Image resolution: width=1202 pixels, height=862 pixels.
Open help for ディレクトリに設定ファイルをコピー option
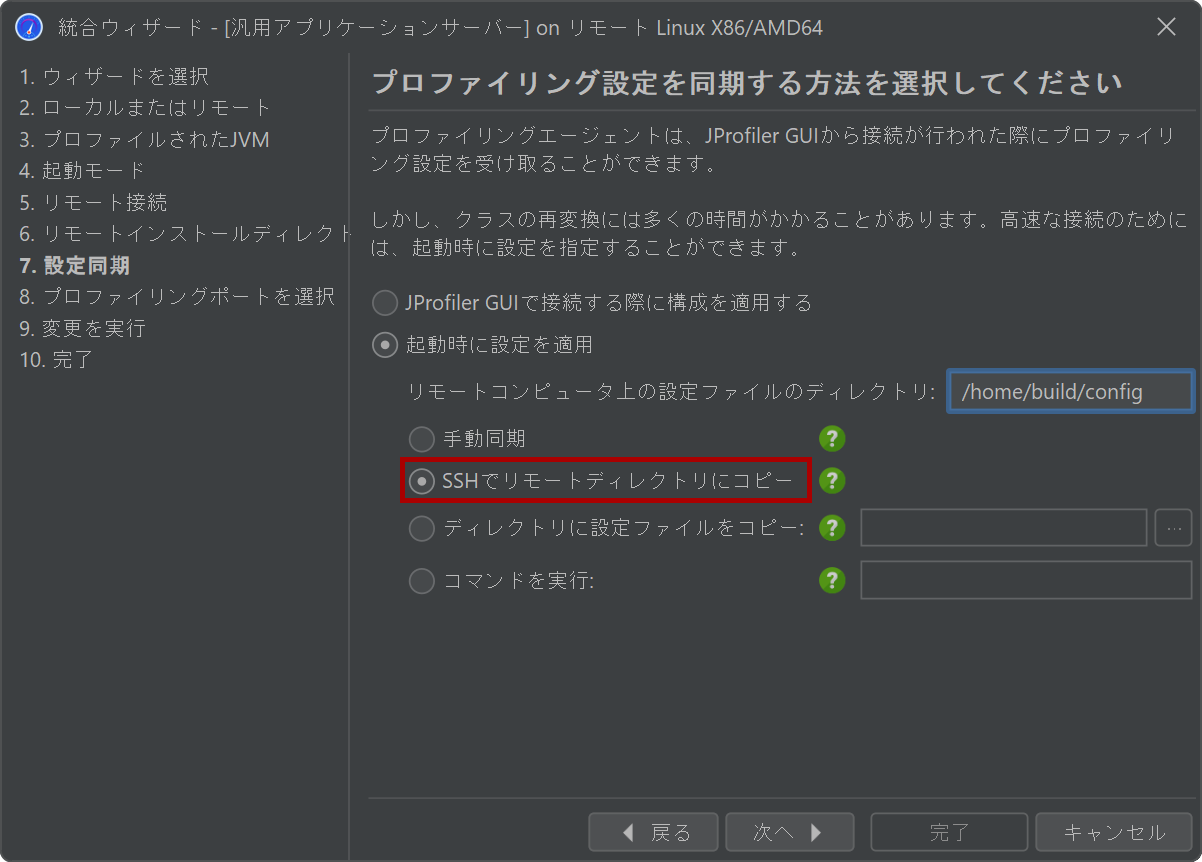coord(832,528)
